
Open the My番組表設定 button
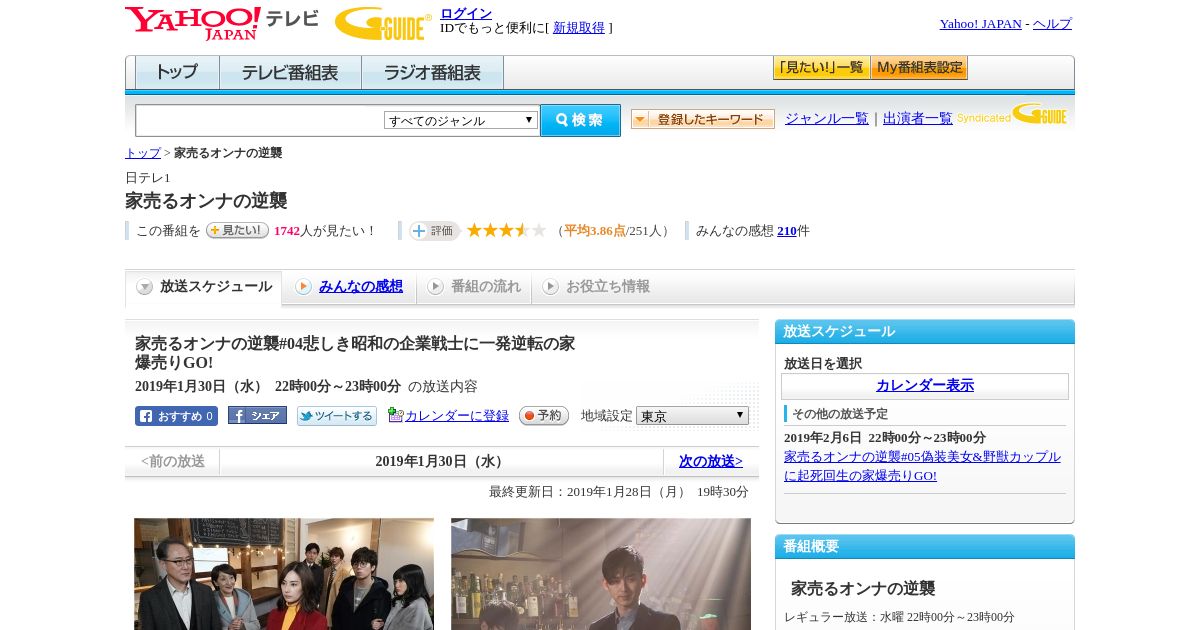919,68
